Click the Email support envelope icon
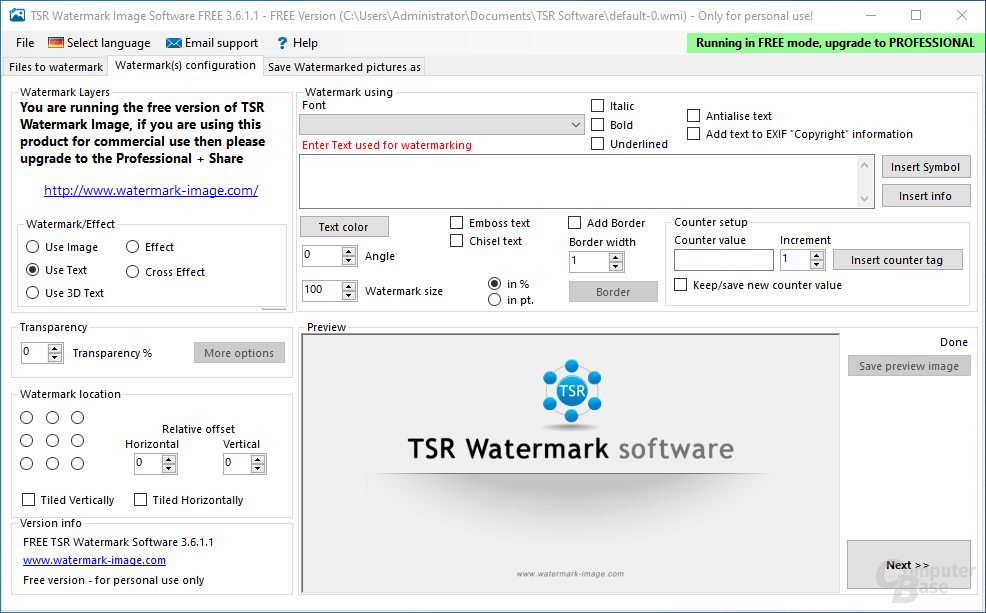986x613 pixels. coord(174,43)
